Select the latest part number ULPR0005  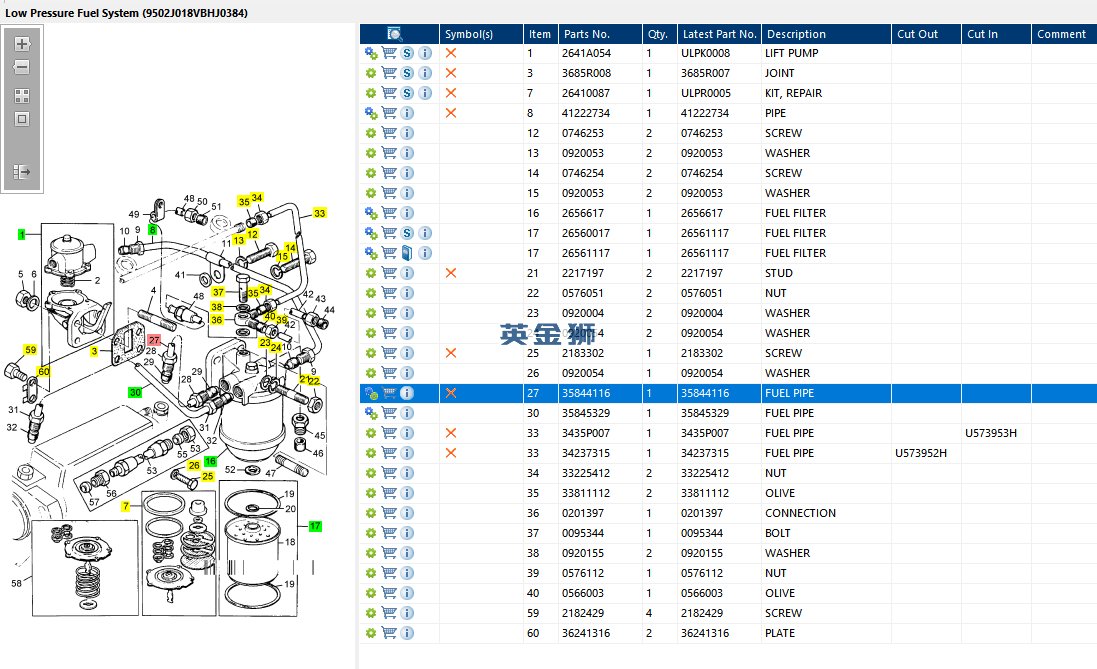[706, 93]
